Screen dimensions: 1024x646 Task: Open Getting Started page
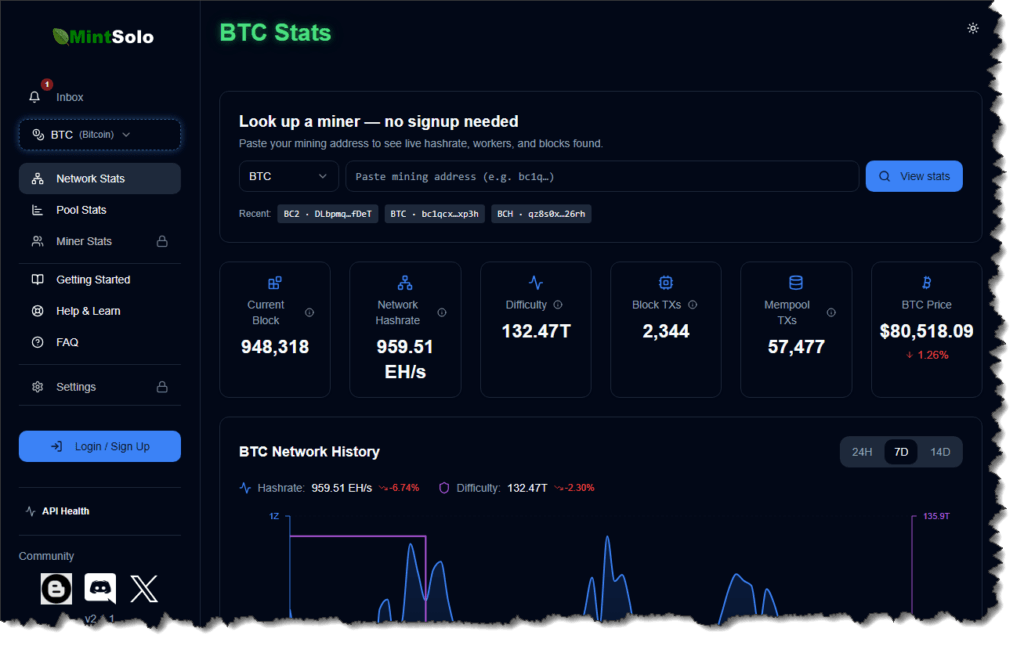click(x=100, y=280)
